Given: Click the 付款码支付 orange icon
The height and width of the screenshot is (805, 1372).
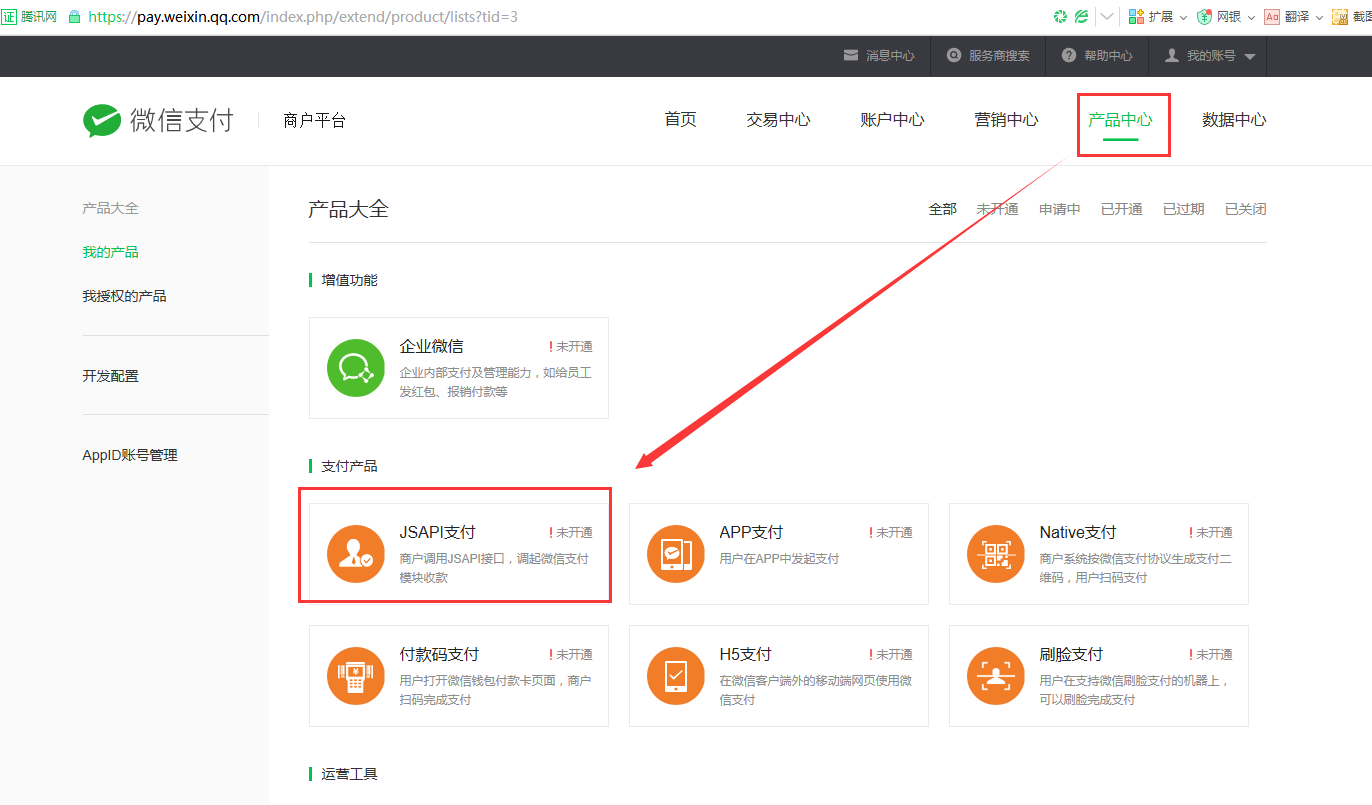Looking at the screenshot, I should click(x=355, y=676).
